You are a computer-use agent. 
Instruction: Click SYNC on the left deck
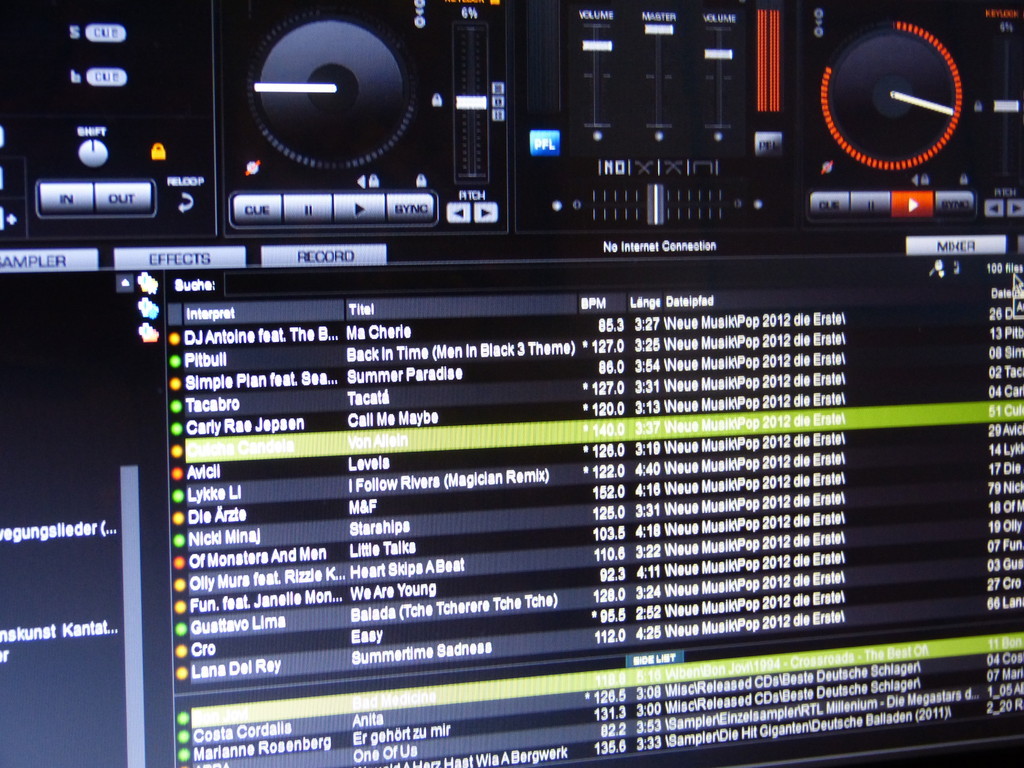(410, 209)
